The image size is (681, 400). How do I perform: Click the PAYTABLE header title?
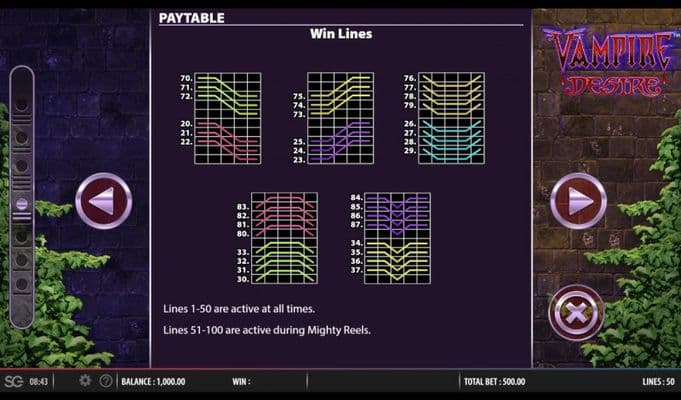[x=192, y=18]
